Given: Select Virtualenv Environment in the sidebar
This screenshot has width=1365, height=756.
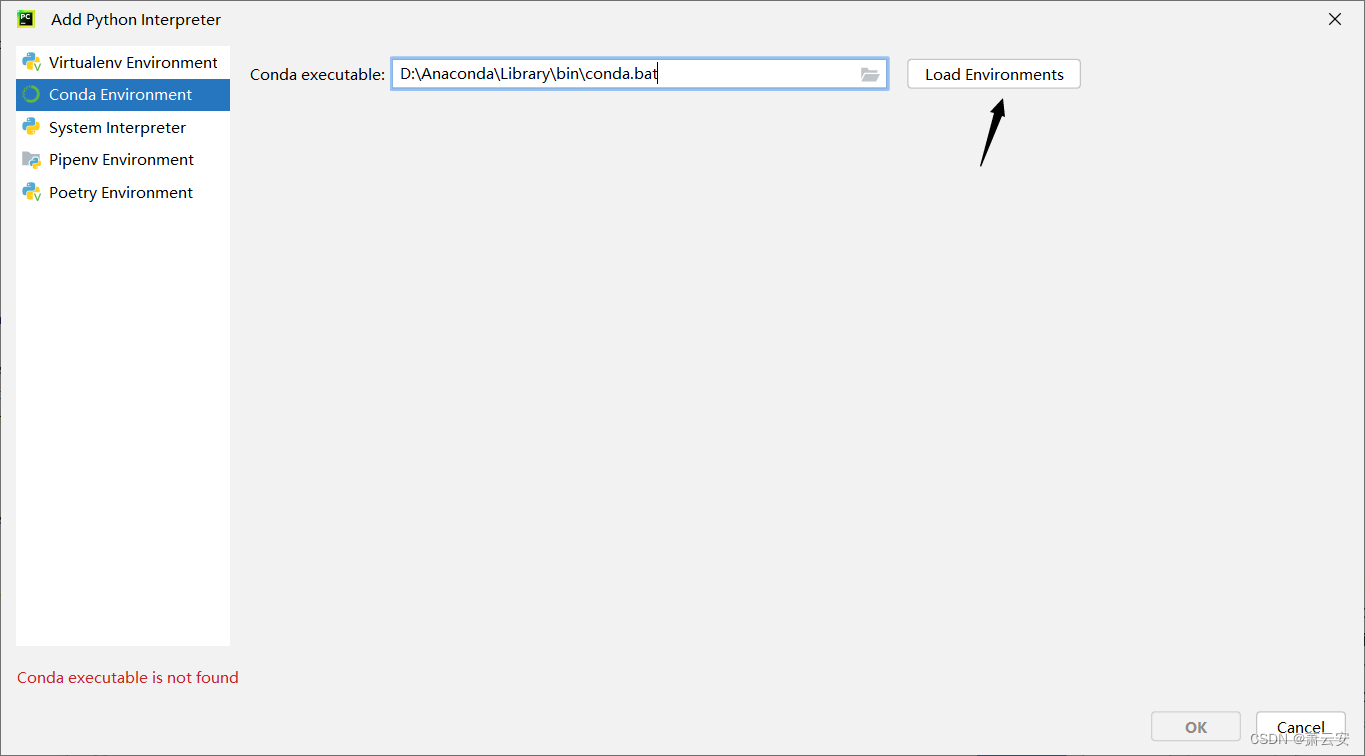Looking at the screenshot, I should (123, 62).
